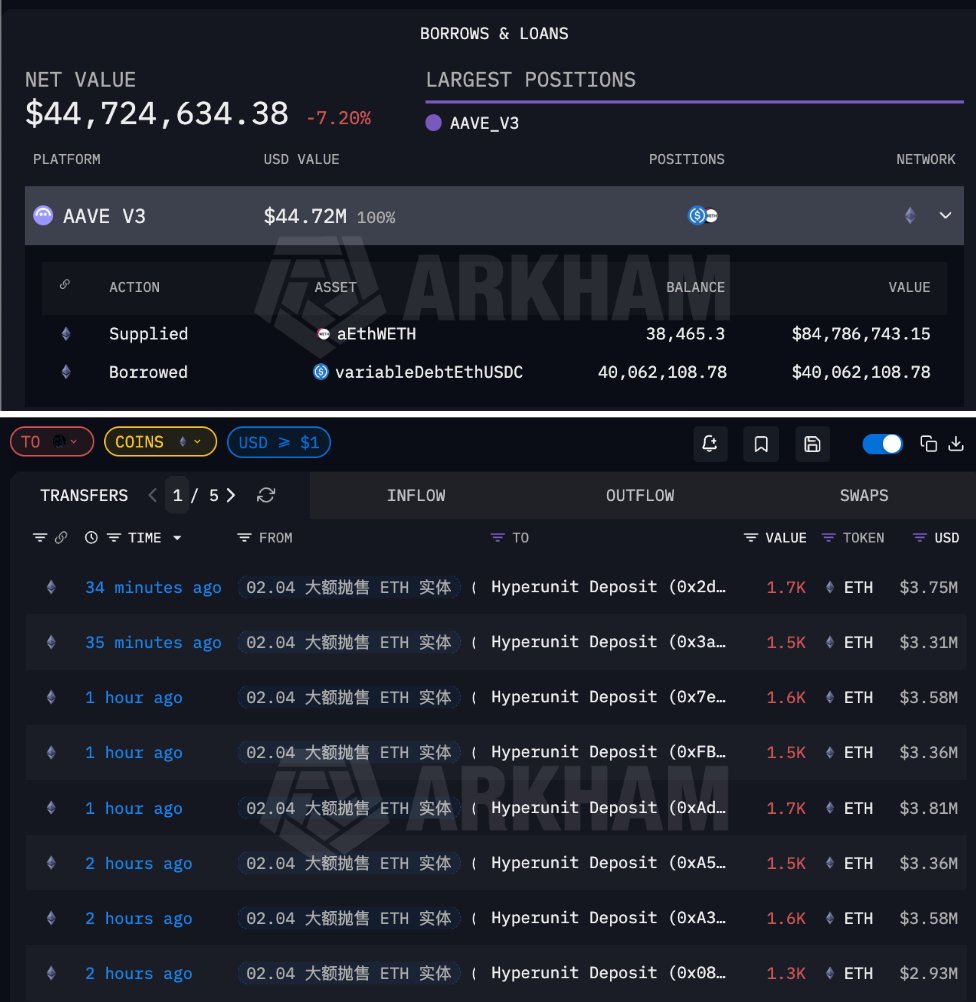Screen dimensions: 976x1002
Task: Switch to the SWAPS tab
Action: click(864, 495)
